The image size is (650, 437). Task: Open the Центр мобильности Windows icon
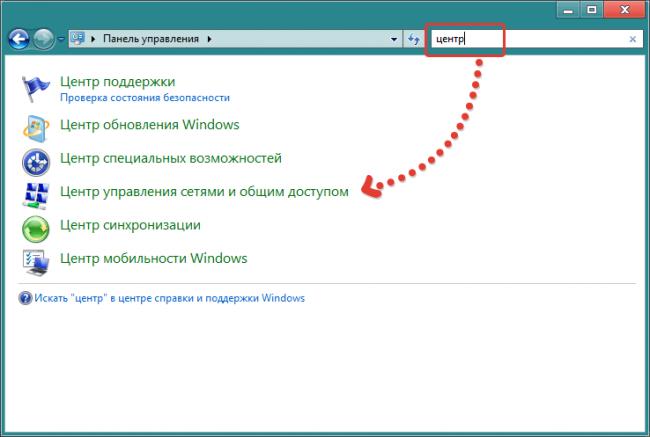point(35,260)
